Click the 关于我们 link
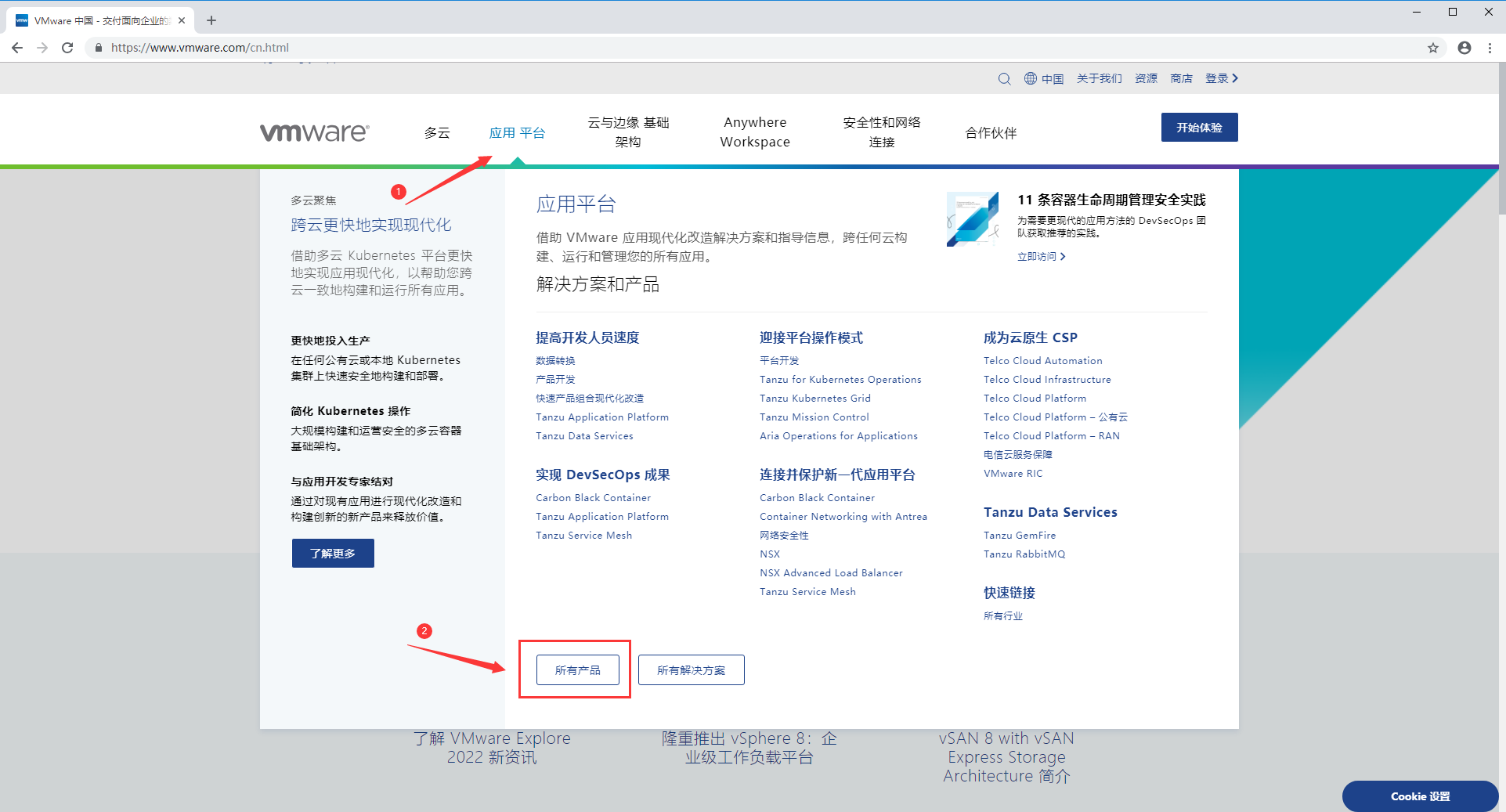Viewport: 1506px width, 812px height. tap(1099, 78)
